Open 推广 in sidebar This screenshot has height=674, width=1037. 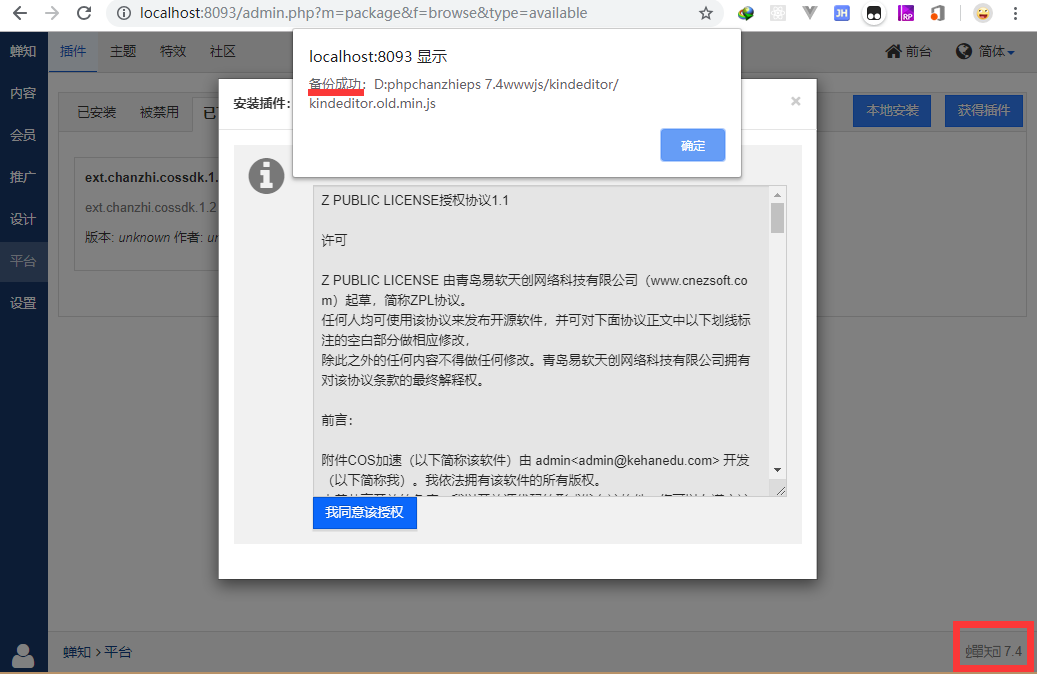(x=23, y=177)
